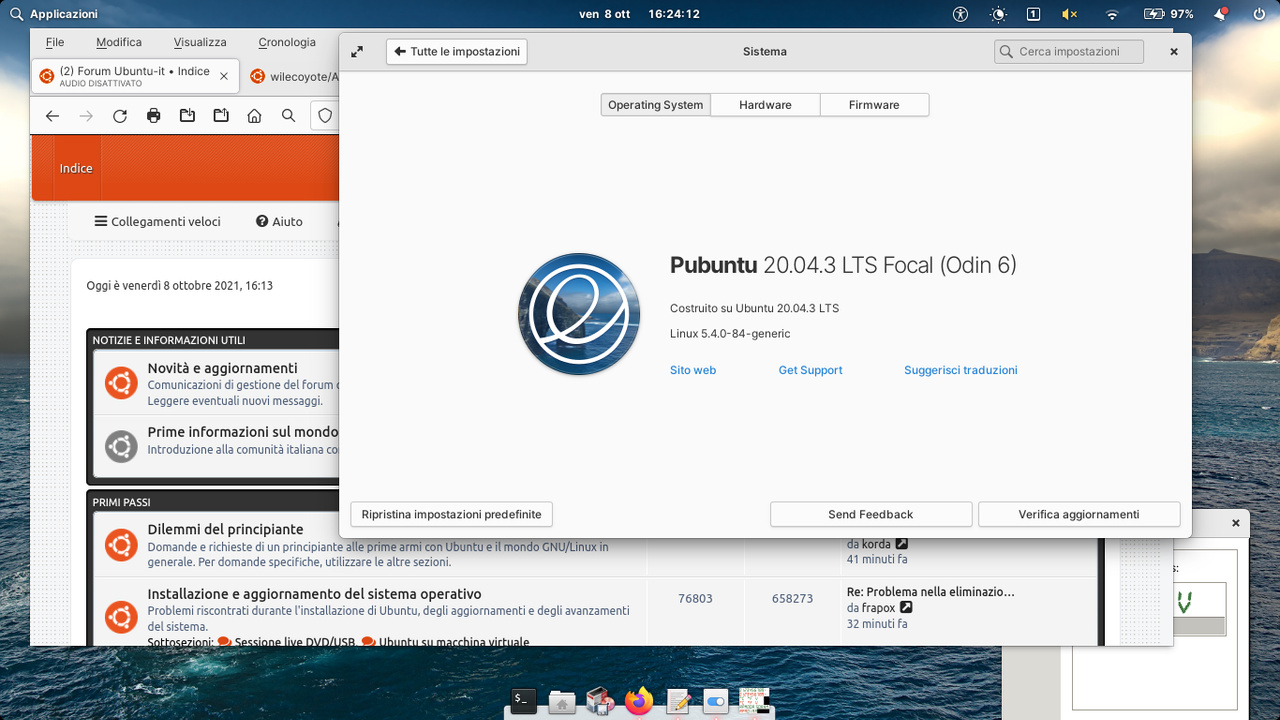Screen dimensions: 1280x720
Task: Open Files home folder from dock
Action: tap(562, 703)
